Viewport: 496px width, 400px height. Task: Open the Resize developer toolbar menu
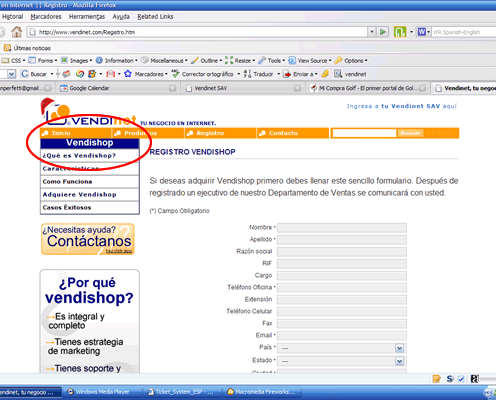pyautogui.click(x=240, y=61)
